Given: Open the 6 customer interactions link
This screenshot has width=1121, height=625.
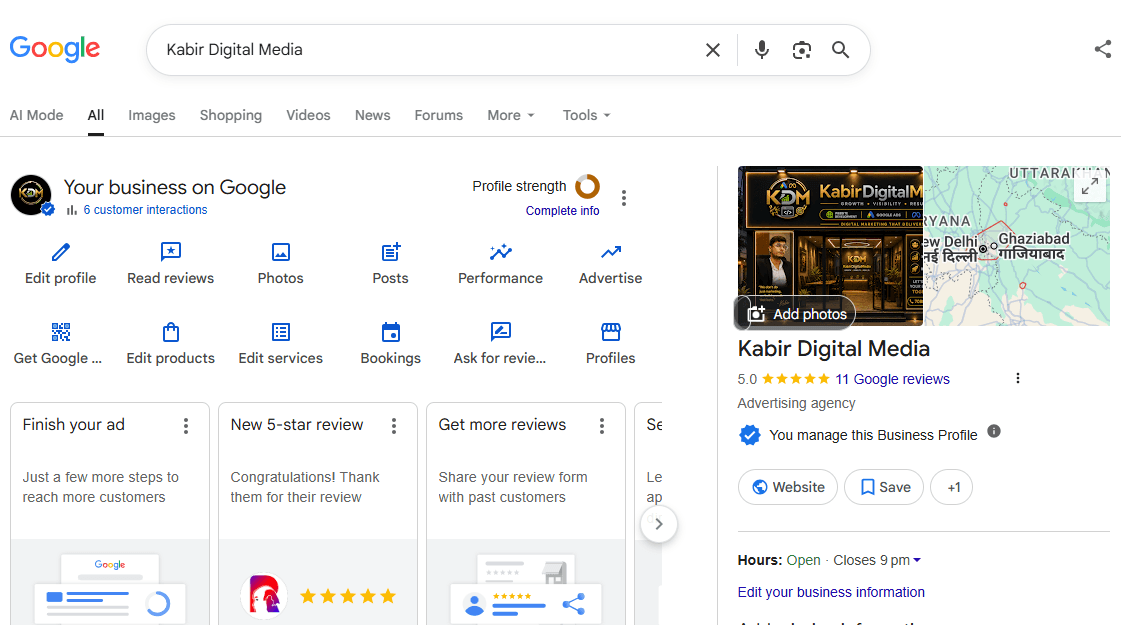Looking at the screenshot, I should [x=145, y=210].
